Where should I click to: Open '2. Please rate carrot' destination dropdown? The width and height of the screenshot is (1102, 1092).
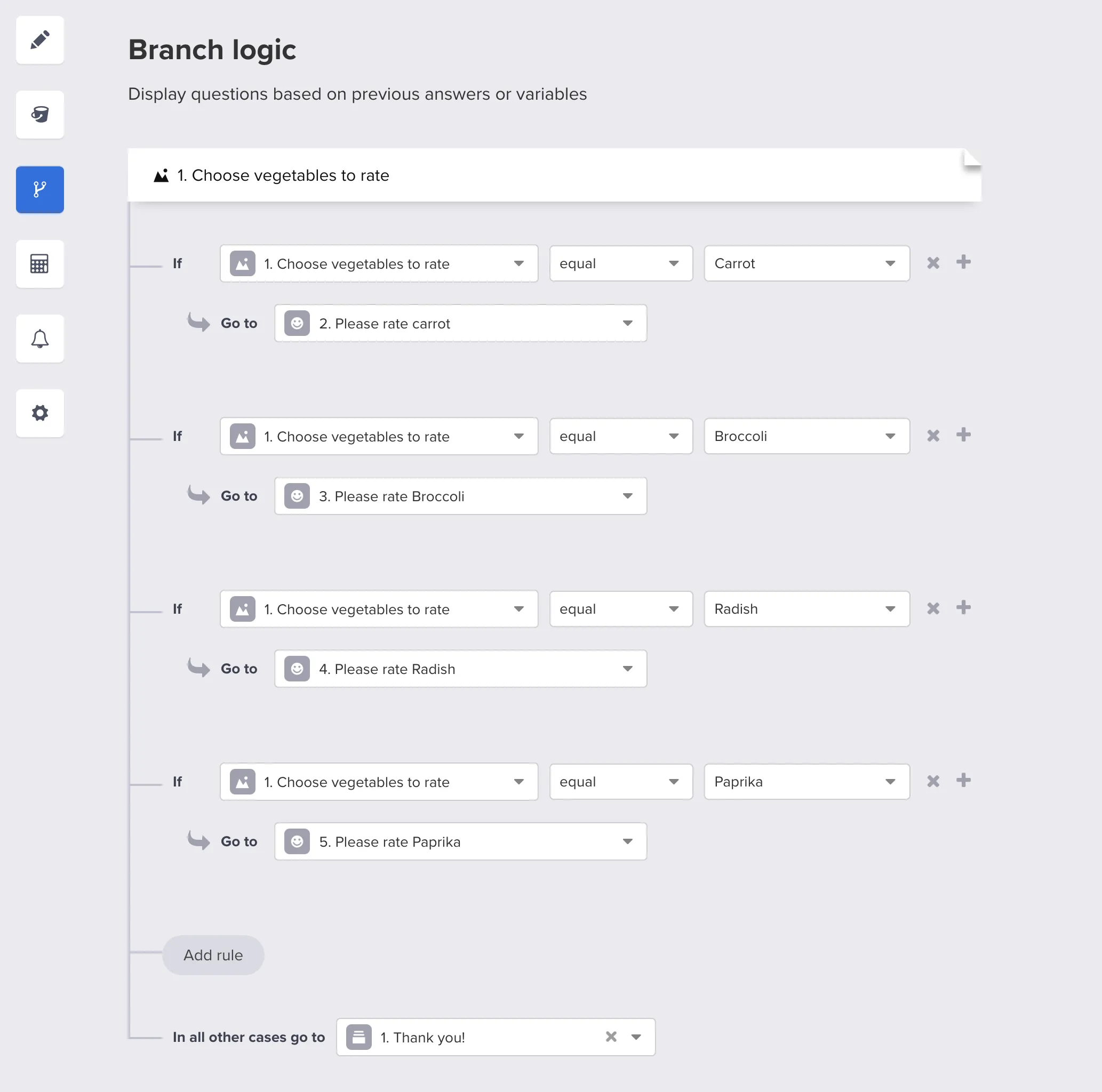pos(460,323)
